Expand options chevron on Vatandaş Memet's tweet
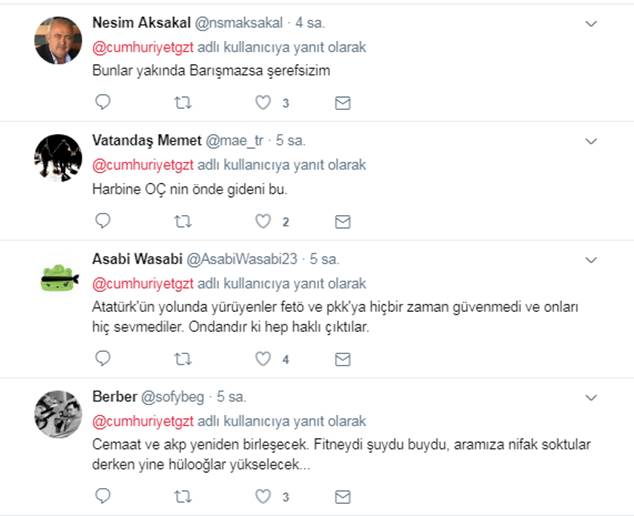Viewport: 634px width, 516px height. pos(591,142)
